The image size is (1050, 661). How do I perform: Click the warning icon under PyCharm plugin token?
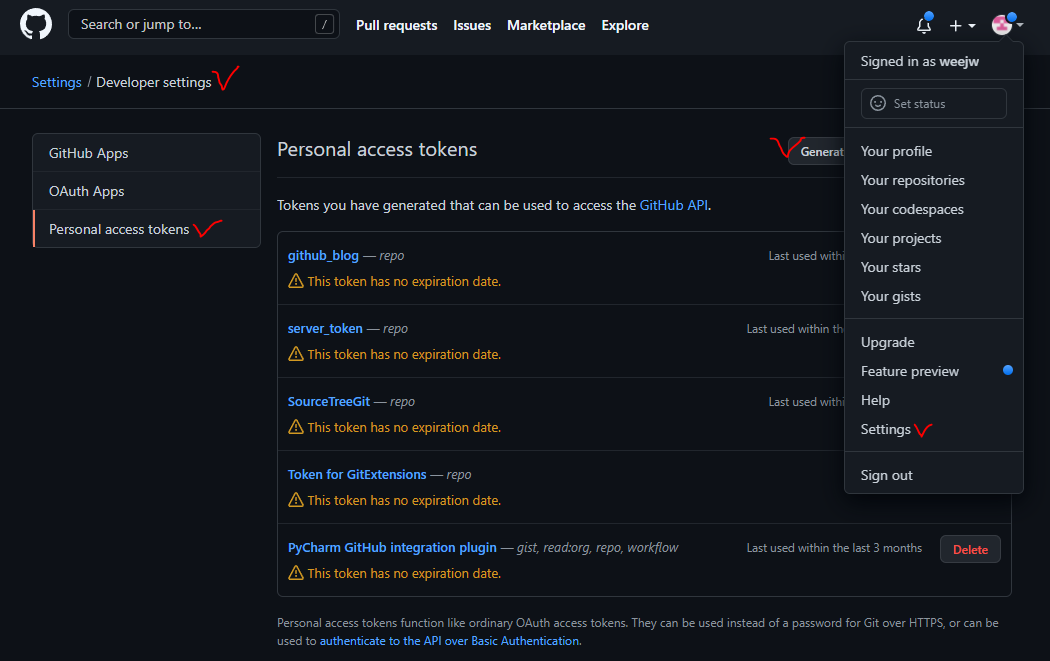point(295,573)
